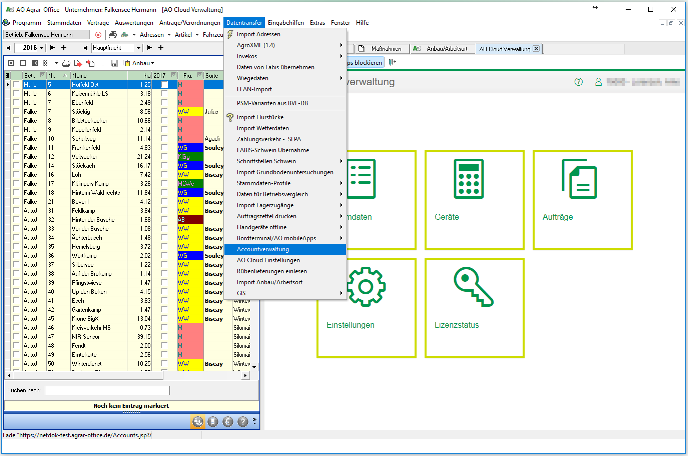688x456 pixels.
Task: Close the AO Cloud Verwaltung tab
Action: tap(536, 49)
